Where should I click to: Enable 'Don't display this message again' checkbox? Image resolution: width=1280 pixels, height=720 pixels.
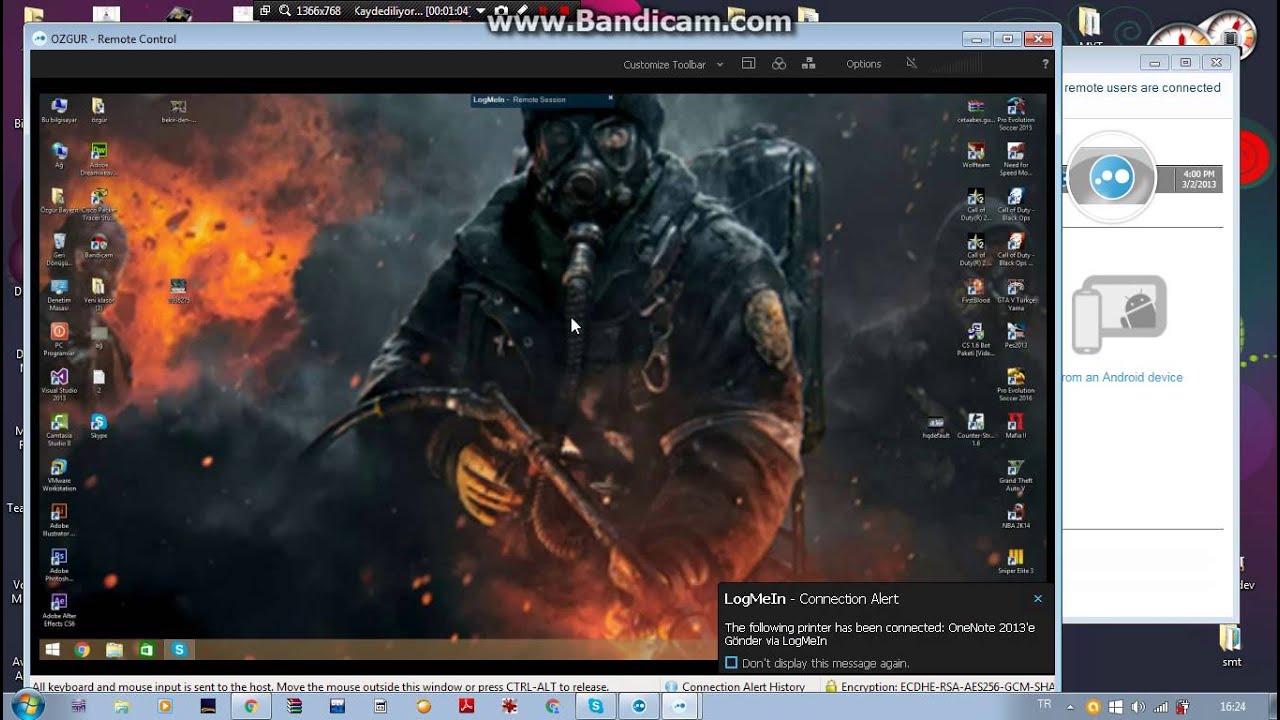point(731,663)
